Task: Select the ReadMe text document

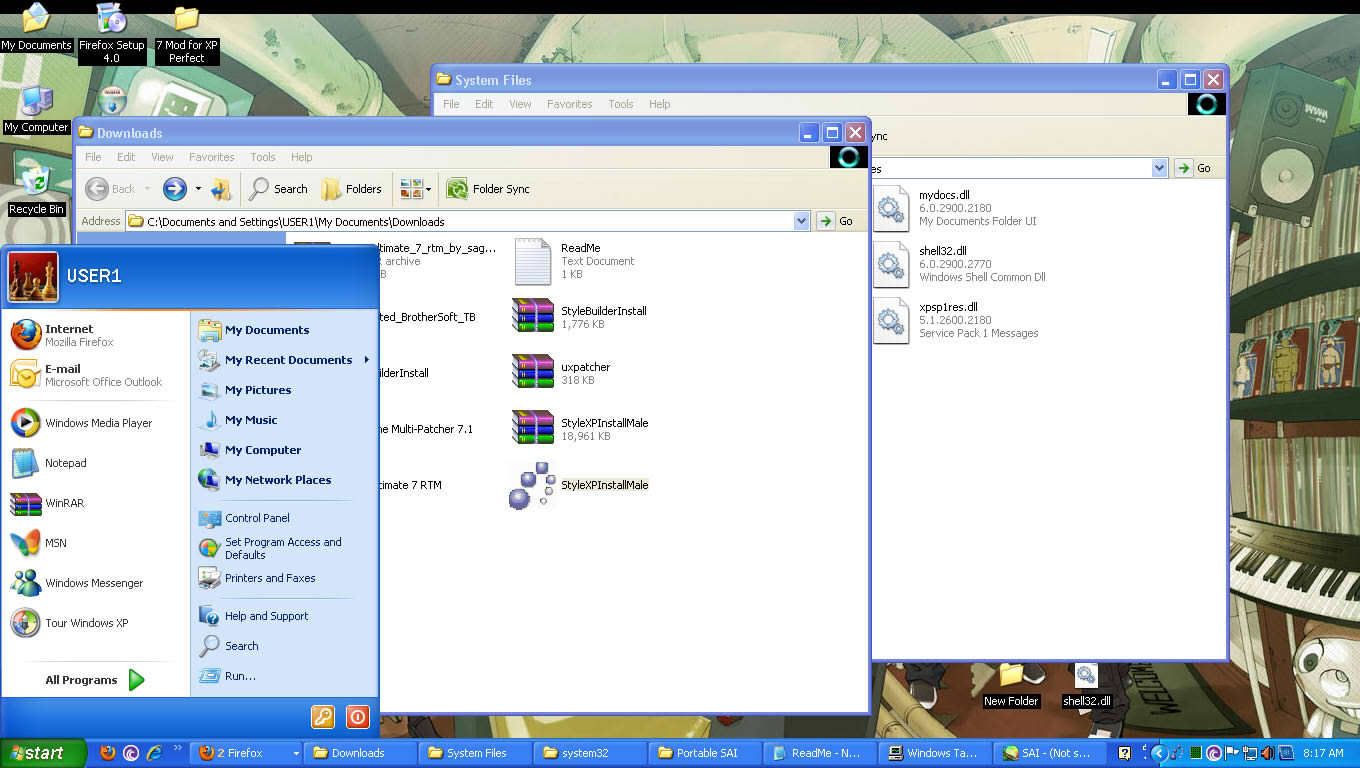Action: (x=573, y=261)
